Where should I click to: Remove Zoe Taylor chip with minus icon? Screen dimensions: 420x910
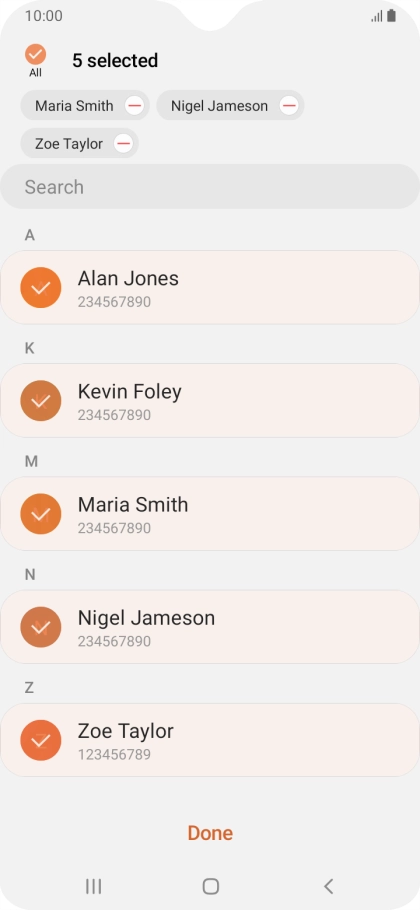(x=123, y=143)
